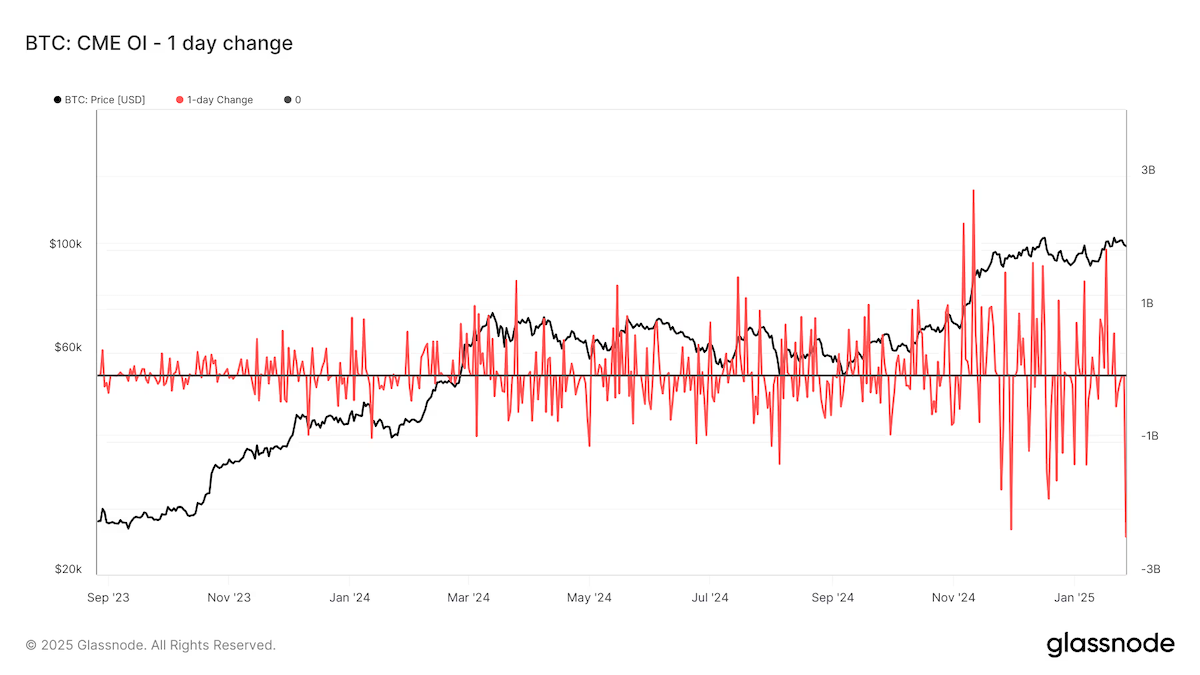This screenshot has width=1200, height=675.
Task: Select the Jan '25 x-axis label
Action: [x=1074, y=598]
